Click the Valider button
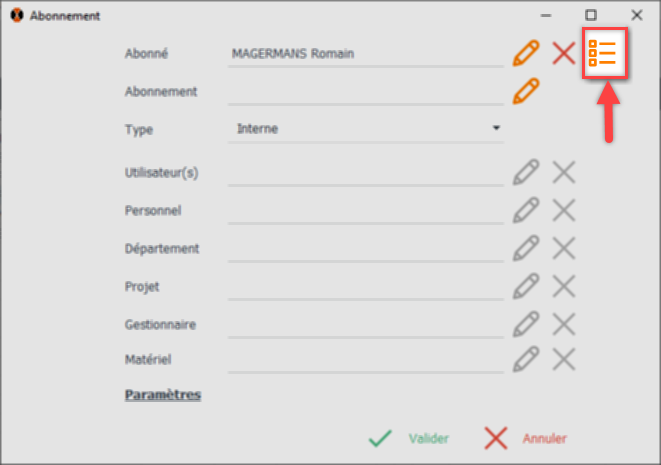This screenshot has width=661, height=465. [x=409, y=438]
